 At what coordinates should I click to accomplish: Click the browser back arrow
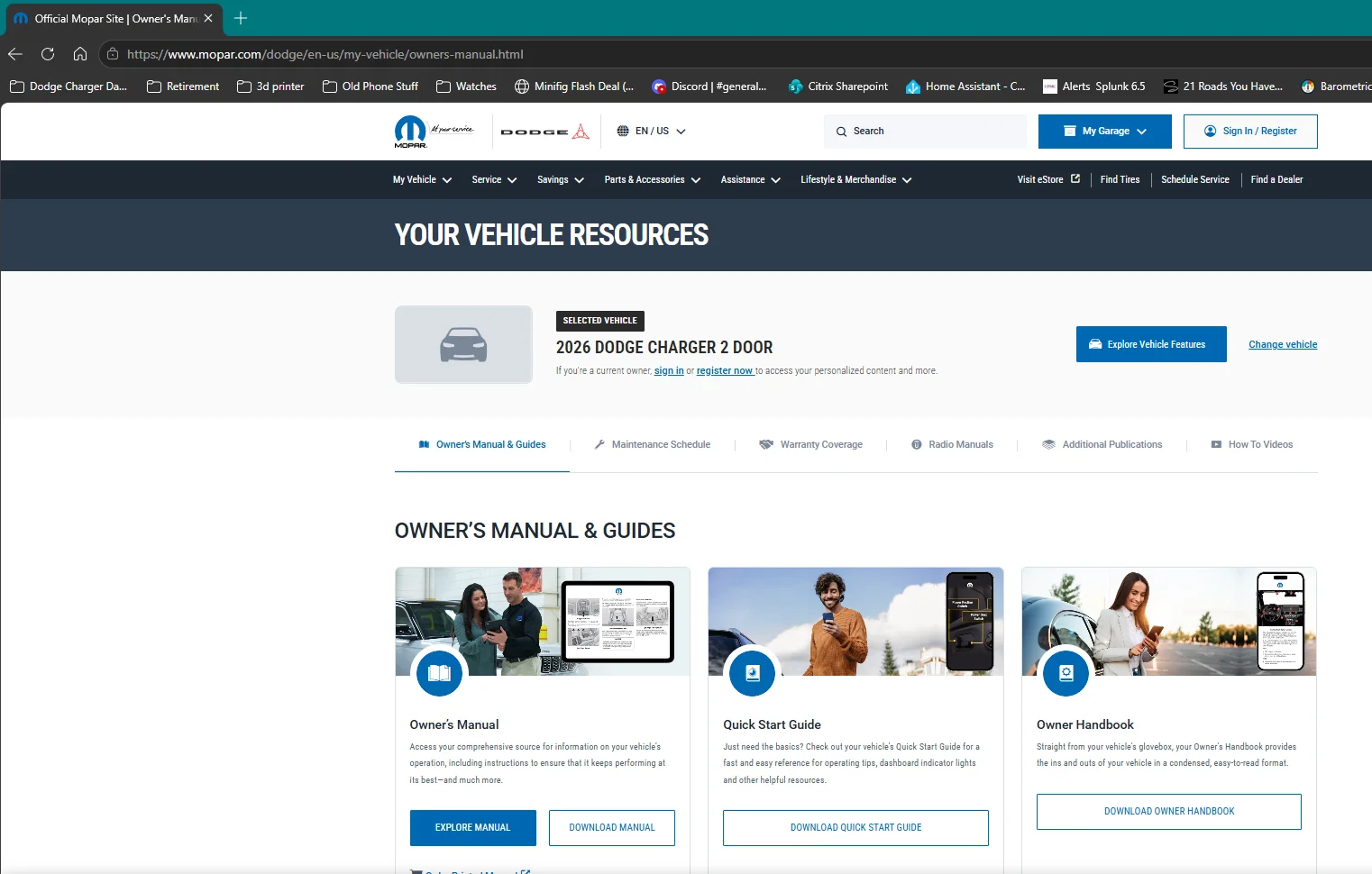(15, 54)
